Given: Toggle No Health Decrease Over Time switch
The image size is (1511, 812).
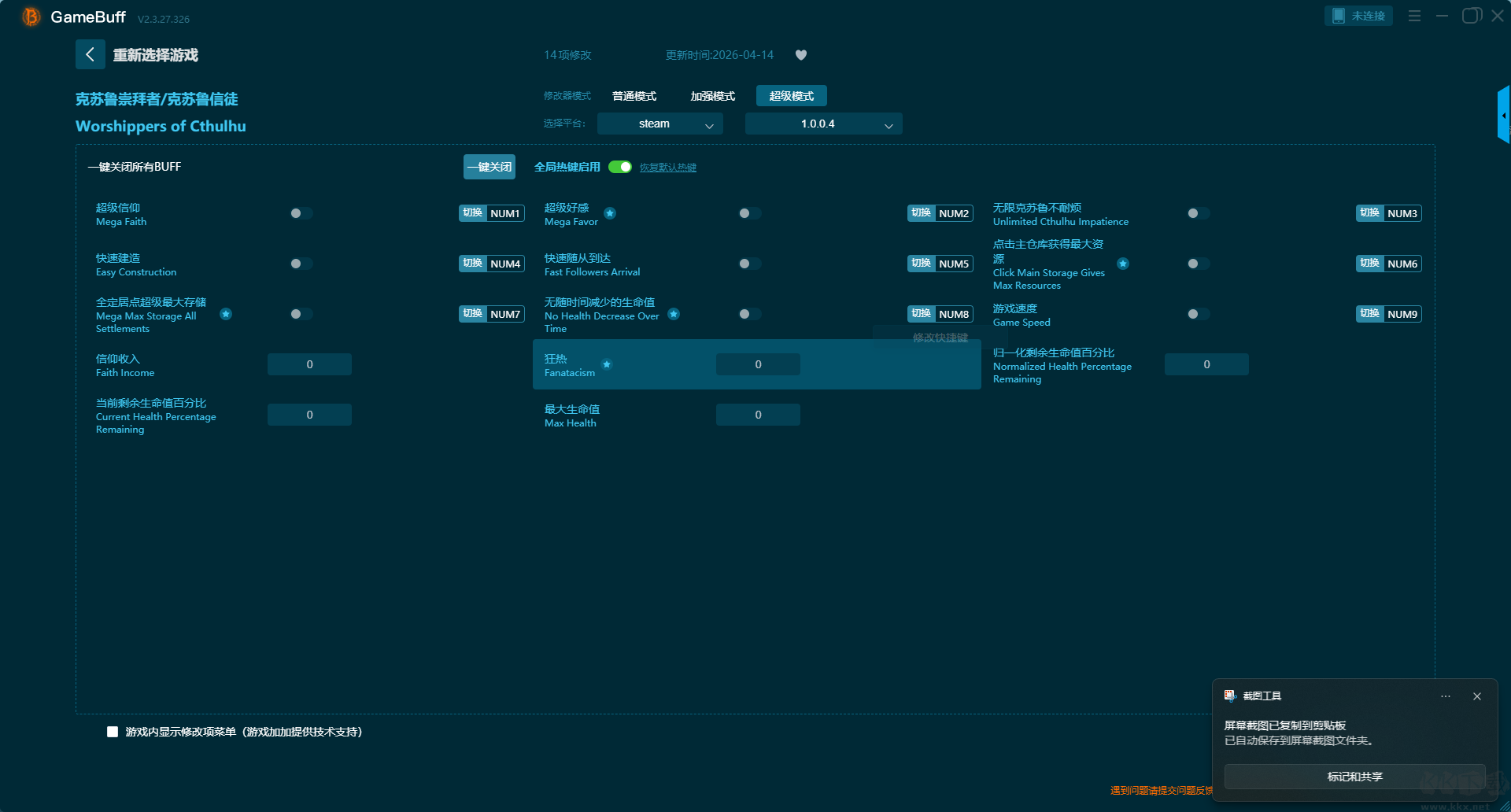Looking at the screenshot, I should (x=749, y=314).
